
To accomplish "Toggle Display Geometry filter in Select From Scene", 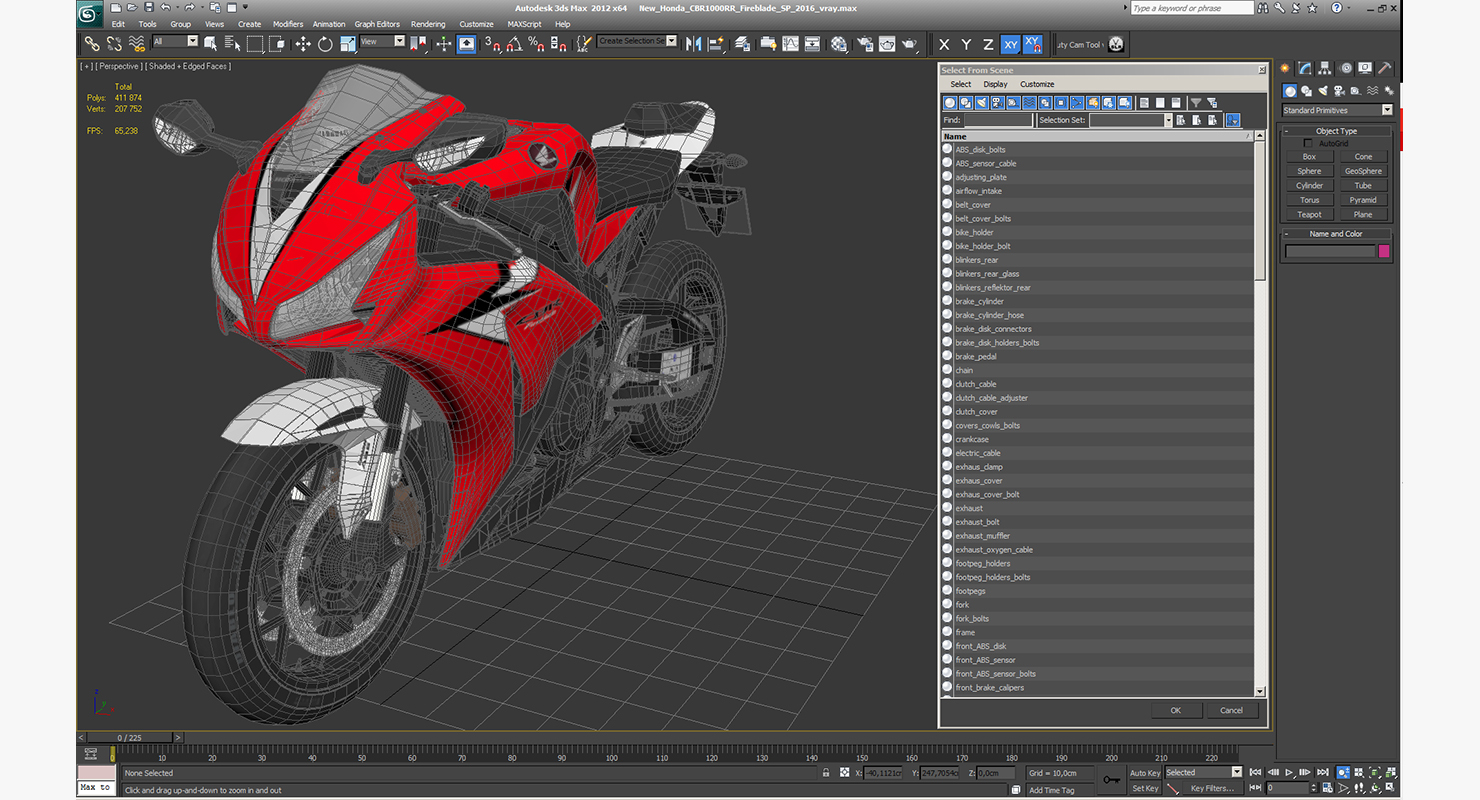I will 950,102.
